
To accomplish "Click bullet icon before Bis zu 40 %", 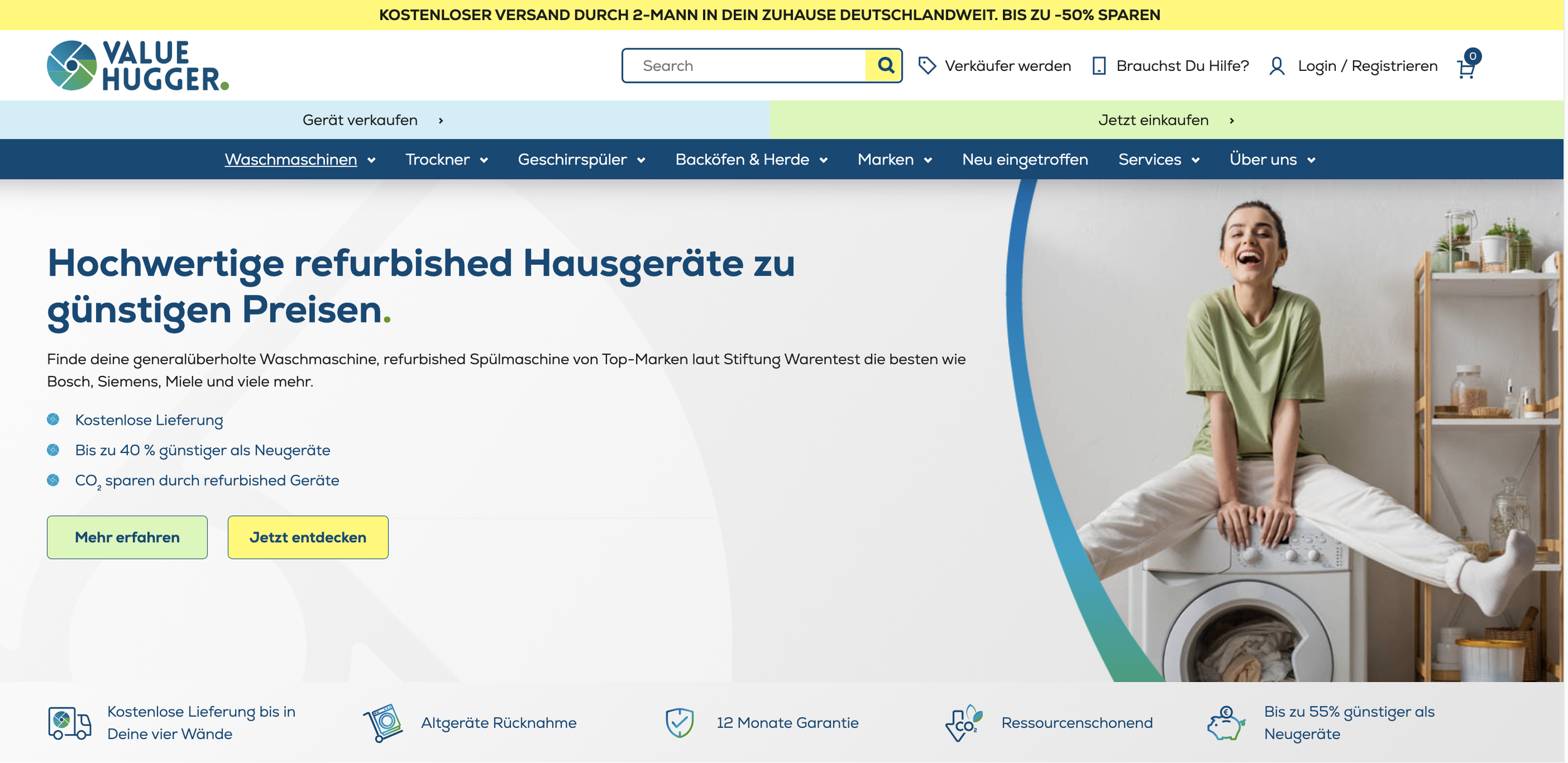I will 53,450.
